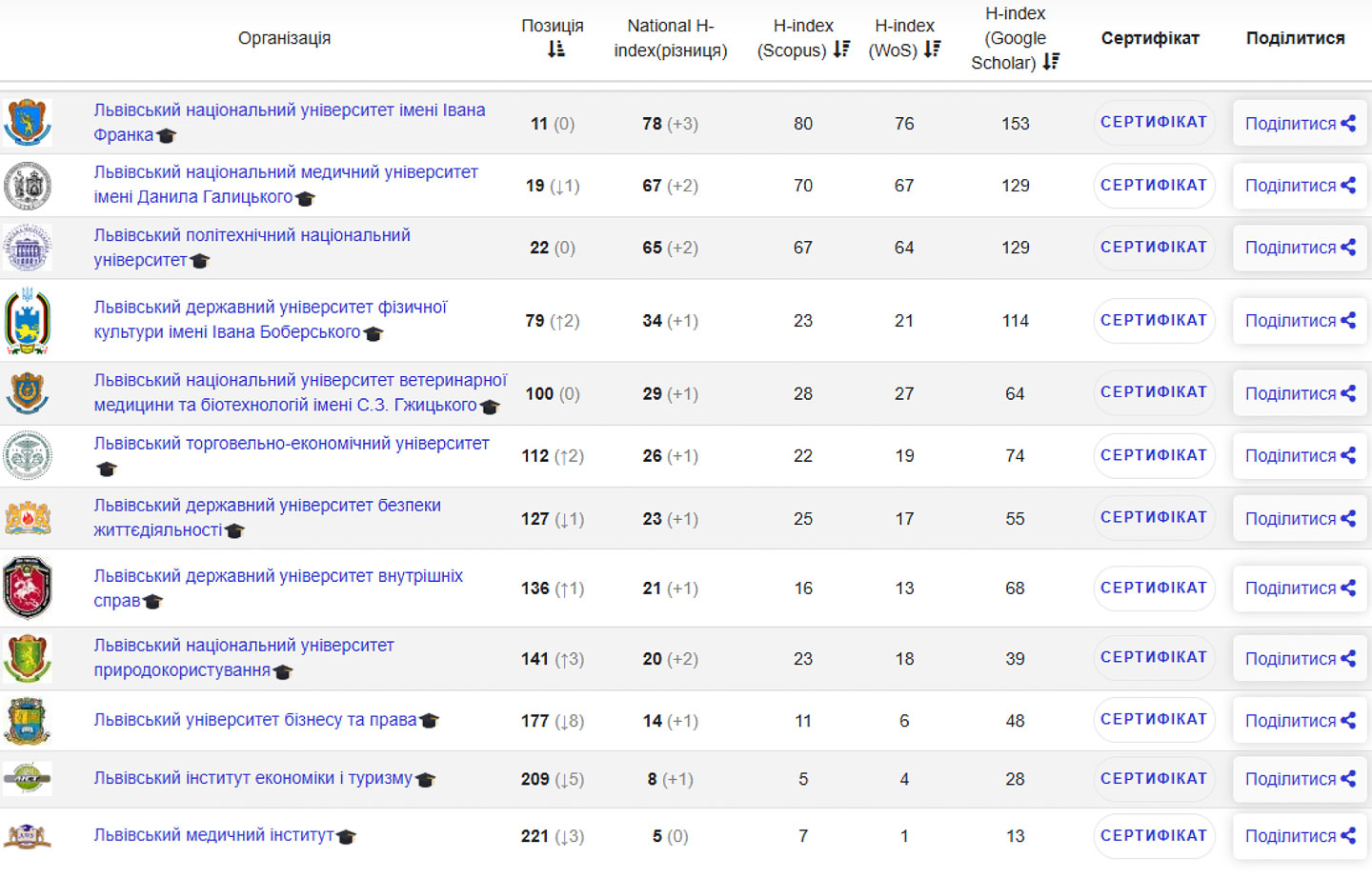Open університет безпеки життєдіяльності link
The height and width of the screenshot is (878, 1372).
point(267,518)
